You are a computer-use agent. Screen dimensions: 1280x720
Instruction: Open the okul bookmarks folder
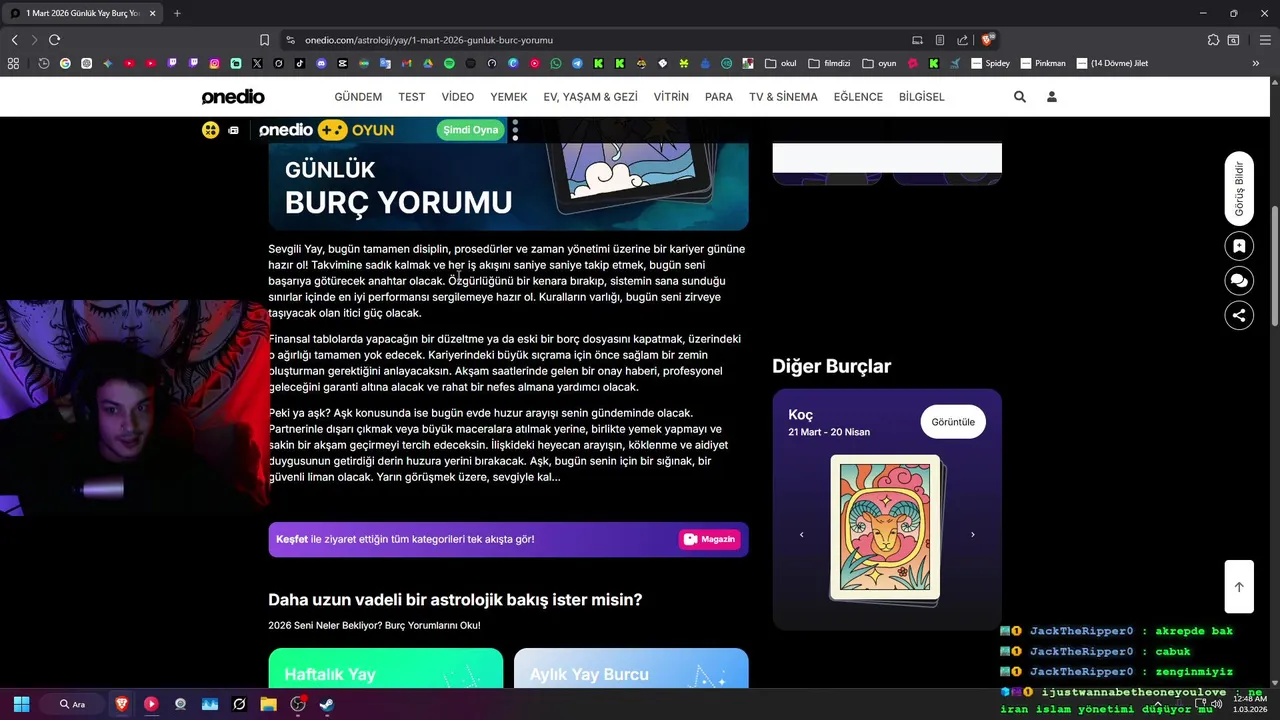click(780, 63)
